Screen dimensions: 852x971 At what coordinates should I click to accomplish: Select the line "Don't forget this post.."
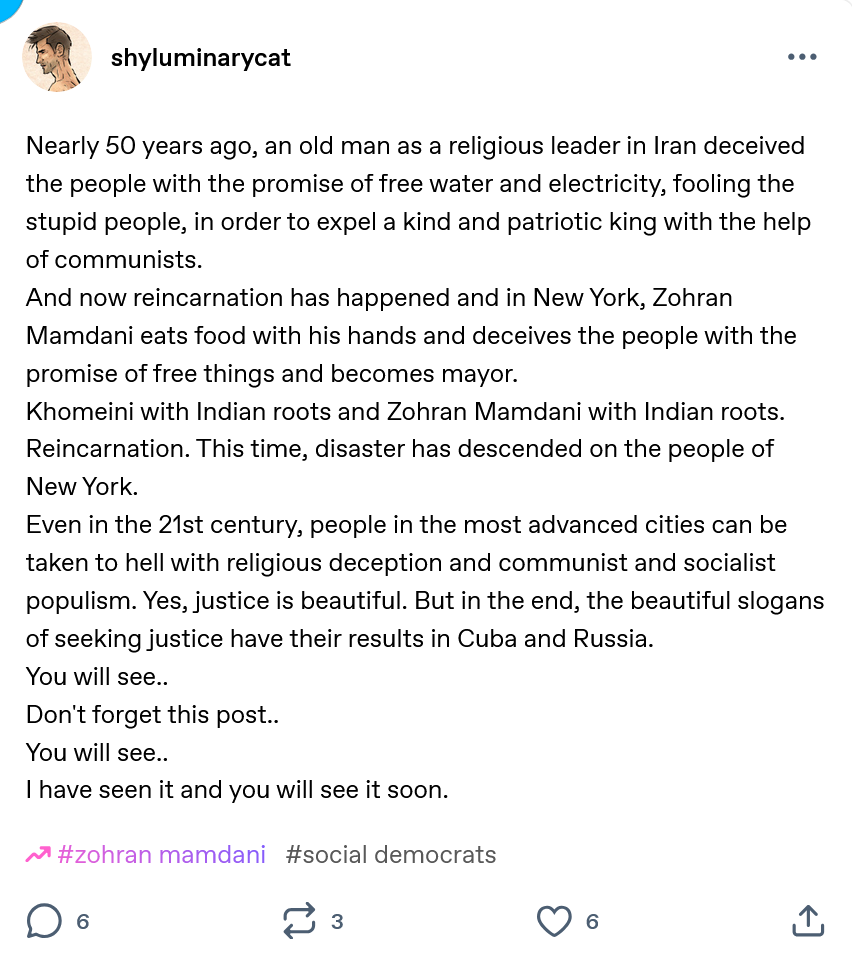pyautogui.click(x=152, y=714)
